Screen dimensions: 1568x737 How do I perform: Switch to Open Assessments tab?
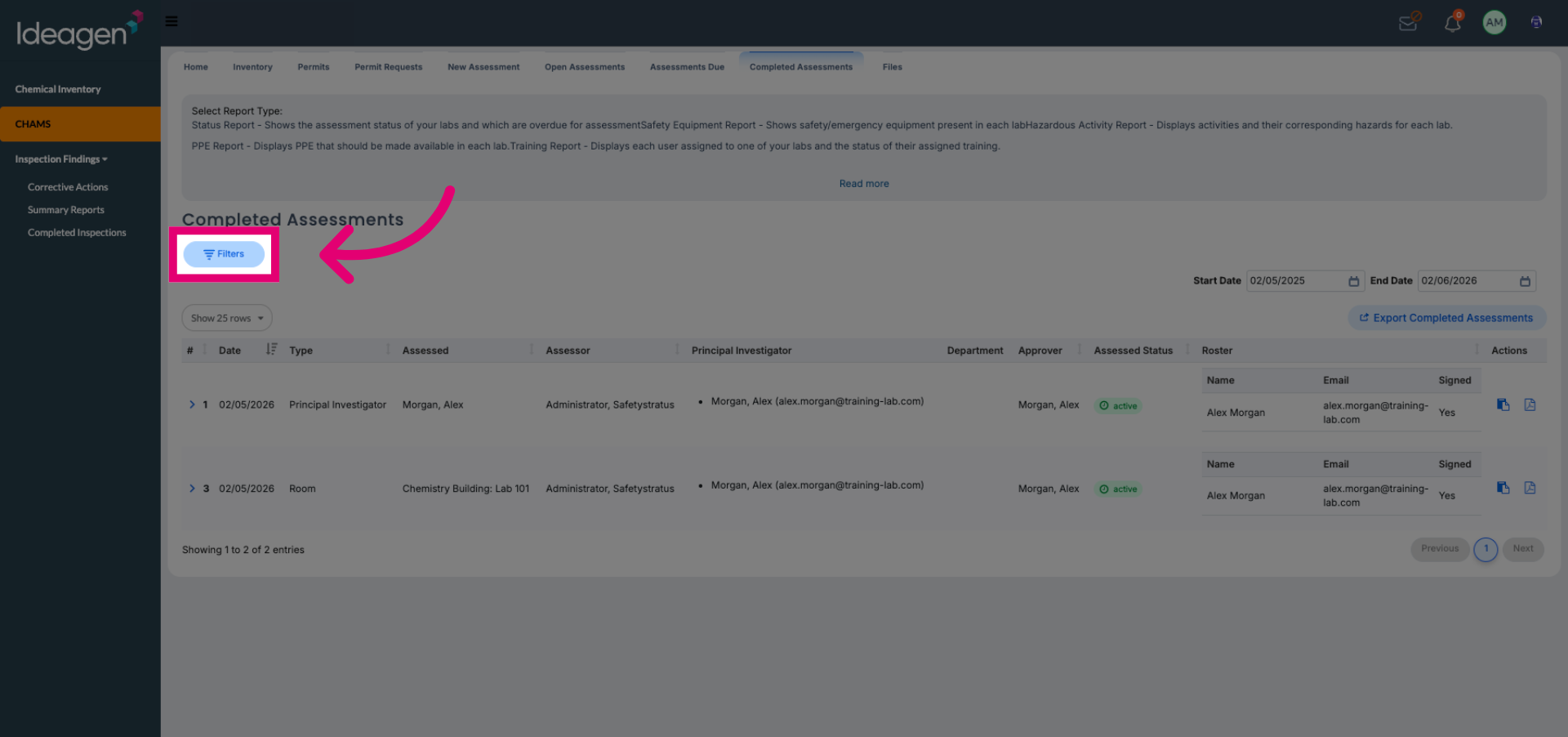(x=585, y=67)
